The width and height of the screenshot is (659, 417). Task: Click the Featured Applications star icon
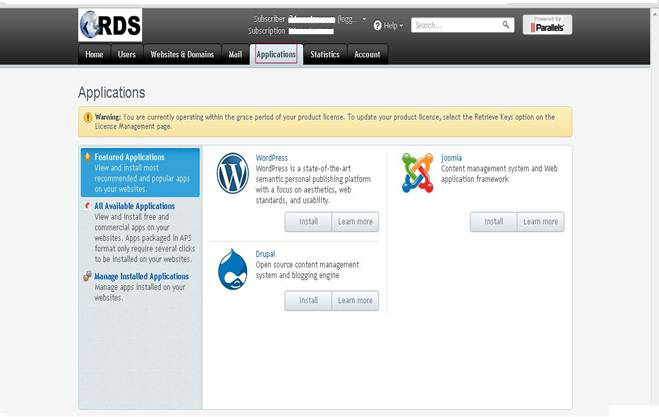(87, 157)
